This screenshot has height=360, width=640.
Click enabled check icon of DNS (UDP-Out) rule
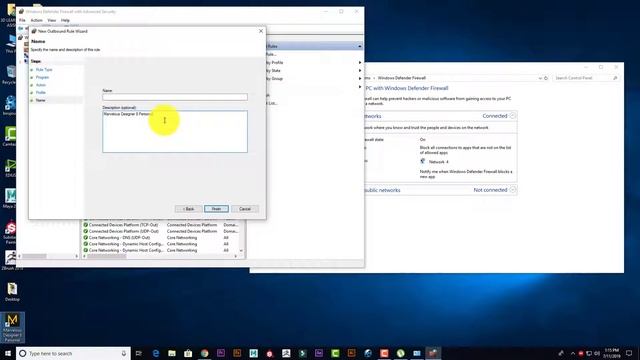[86, 238]
